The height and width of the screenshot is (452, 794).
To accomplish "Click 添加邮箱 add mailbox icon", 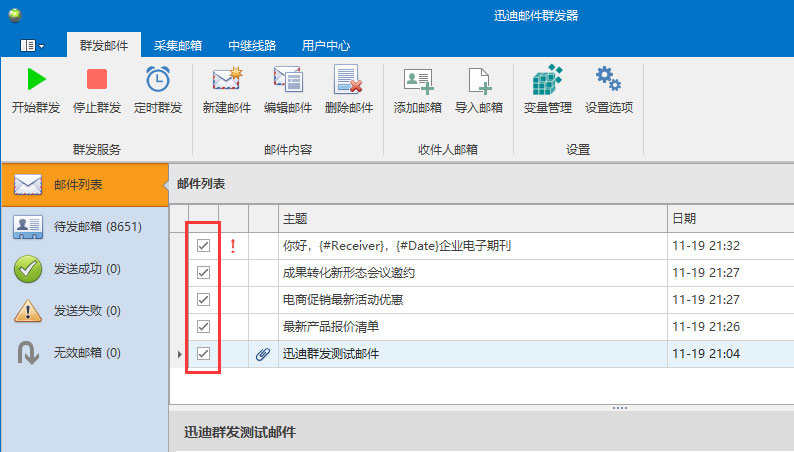I will click(418, 80).
